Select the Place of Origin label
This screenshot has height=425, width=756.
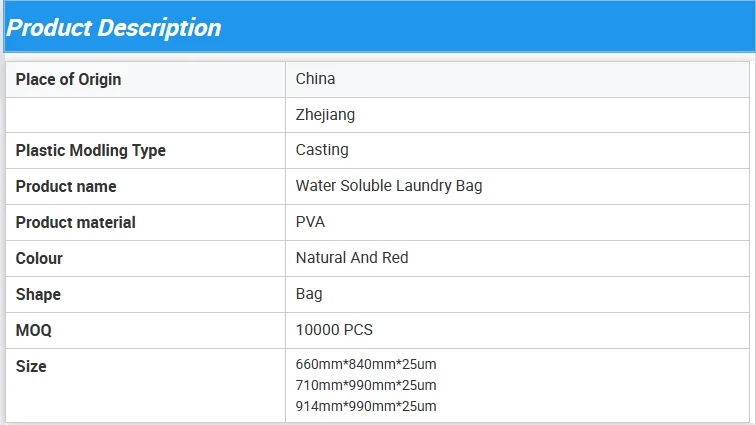pos(68,79)
